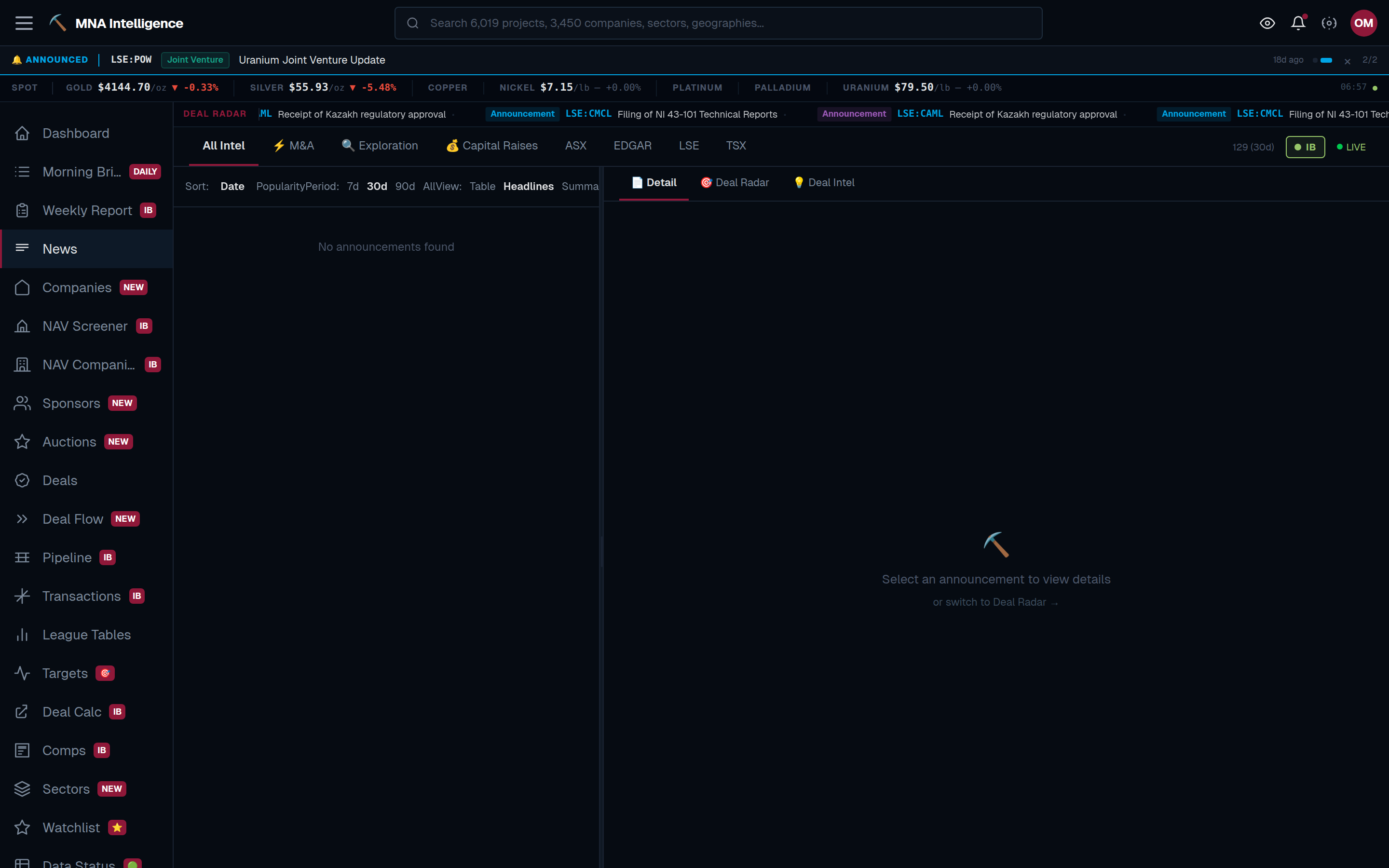The image size is (1389, 868).
Task: Switch to the Exploration tab
Action: tap(380, 146)
